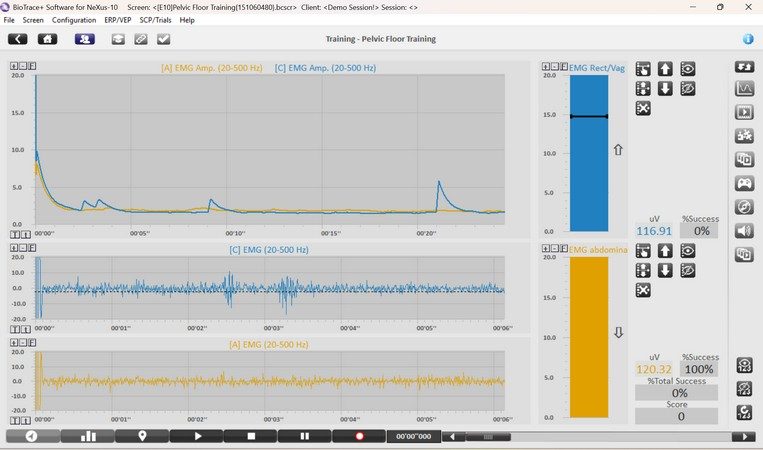Expand scale with plus on [A] EMG graph
The height and width of the screenshot is (450, 763).
(14, 343)
